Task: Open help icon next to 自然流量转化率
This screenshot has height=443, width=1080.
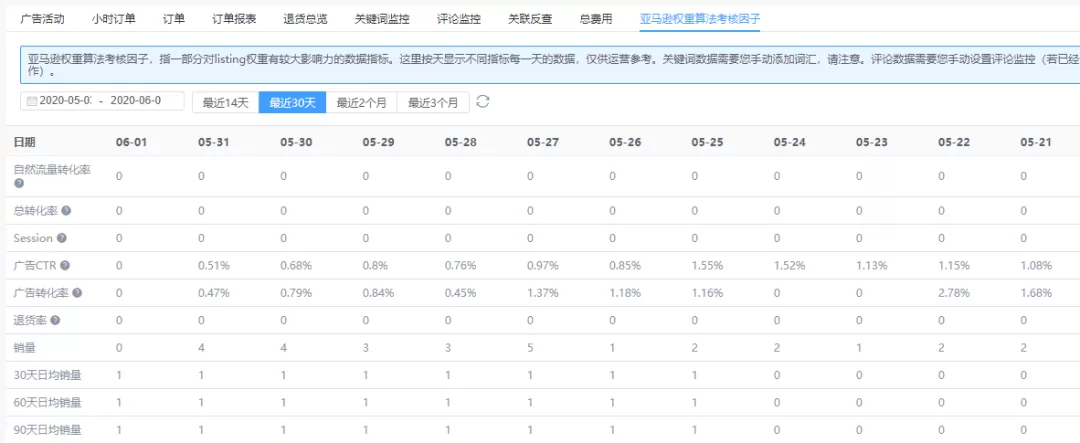Action: coord(19,183)
